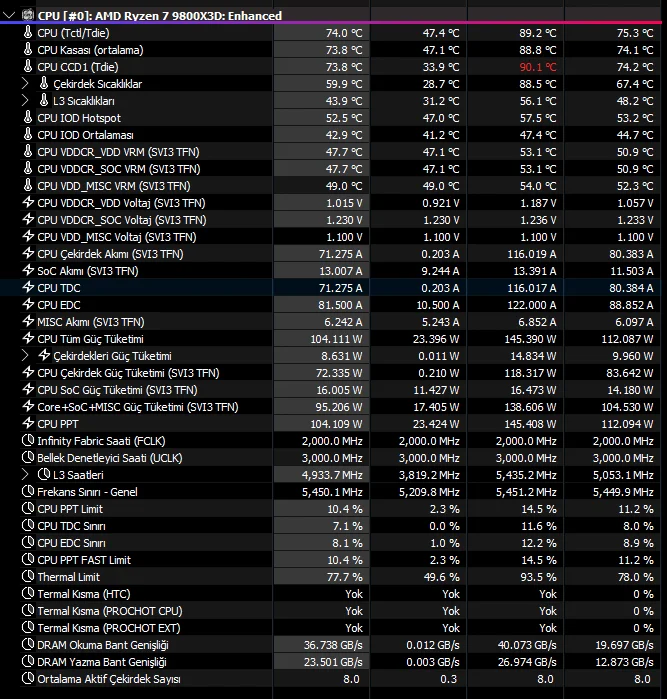Expand the Çekirdekleri Güç Tüketimi group

click(x=25, y=356)
